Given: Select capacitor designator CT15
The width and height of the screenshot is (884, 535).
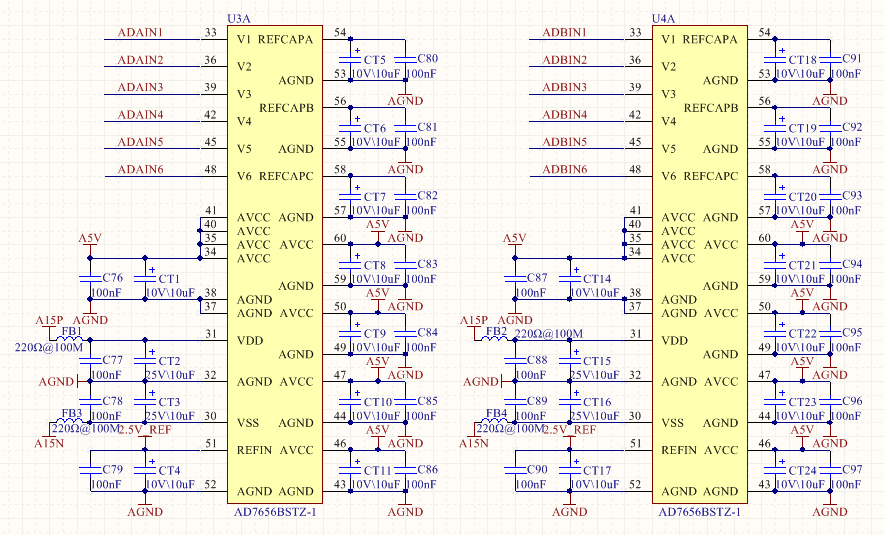Looking at the screenshot, I should (597, 361).
